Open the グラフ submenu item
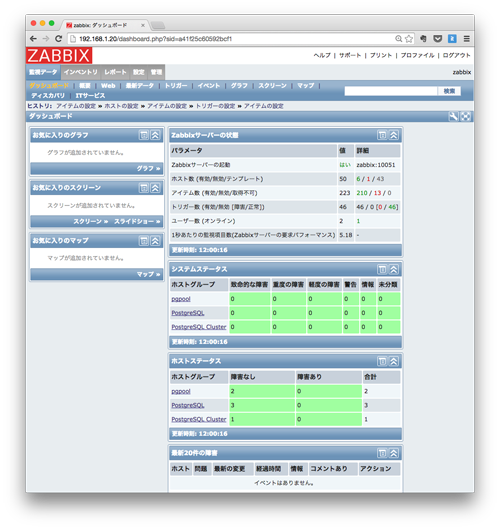This screenshot has width=500, height=529. pos(239,86)
